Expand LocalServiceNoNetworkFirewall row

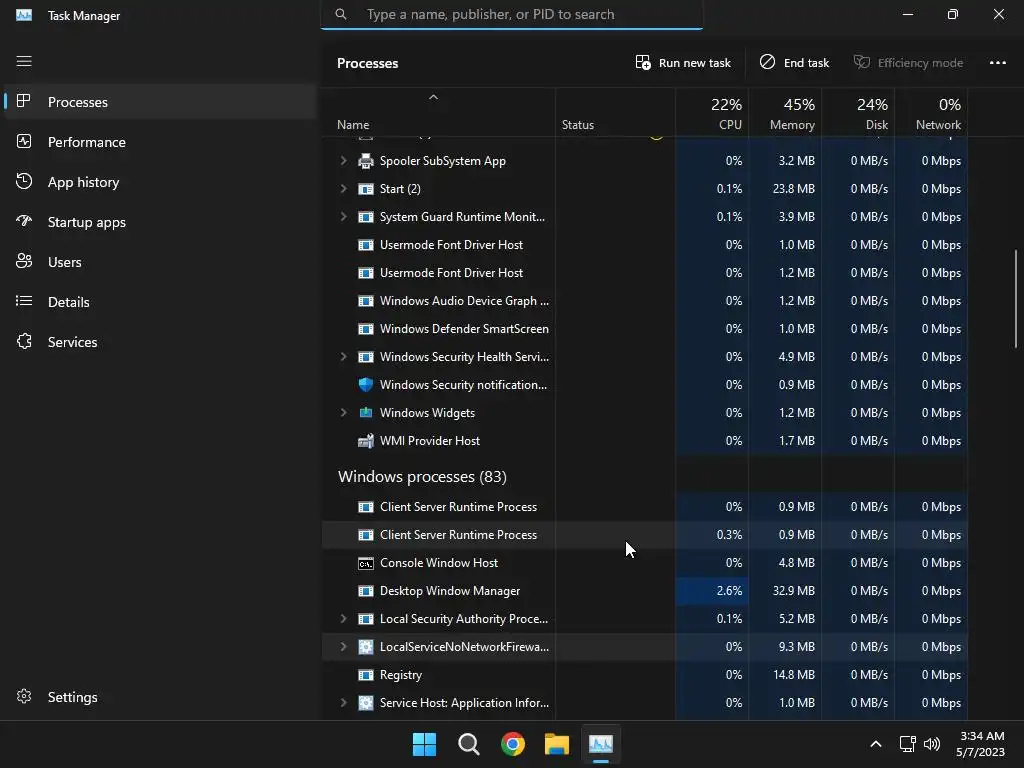point(344,647)
